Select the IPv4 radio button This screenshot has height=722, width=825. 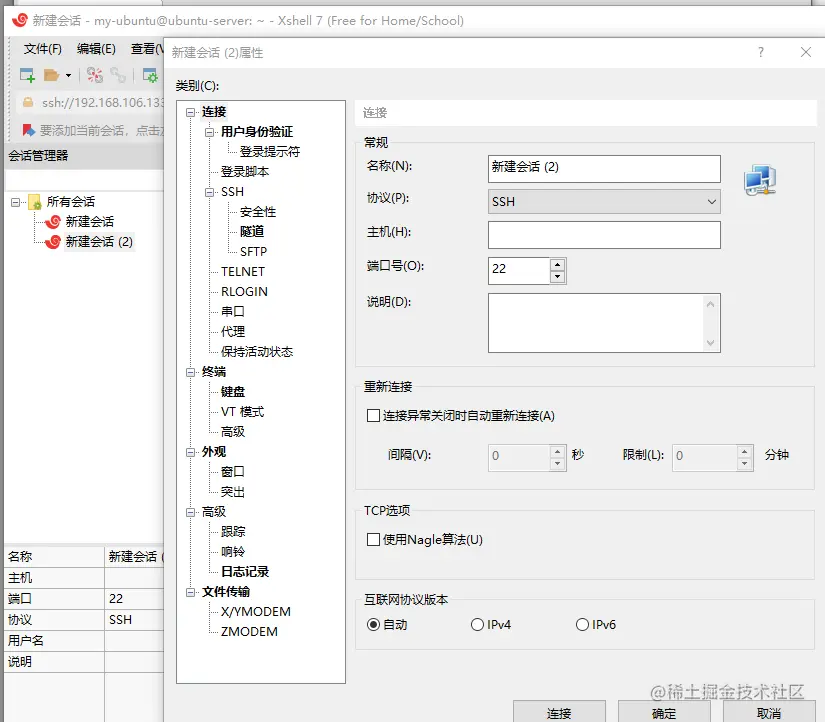[x=477, y=625]
